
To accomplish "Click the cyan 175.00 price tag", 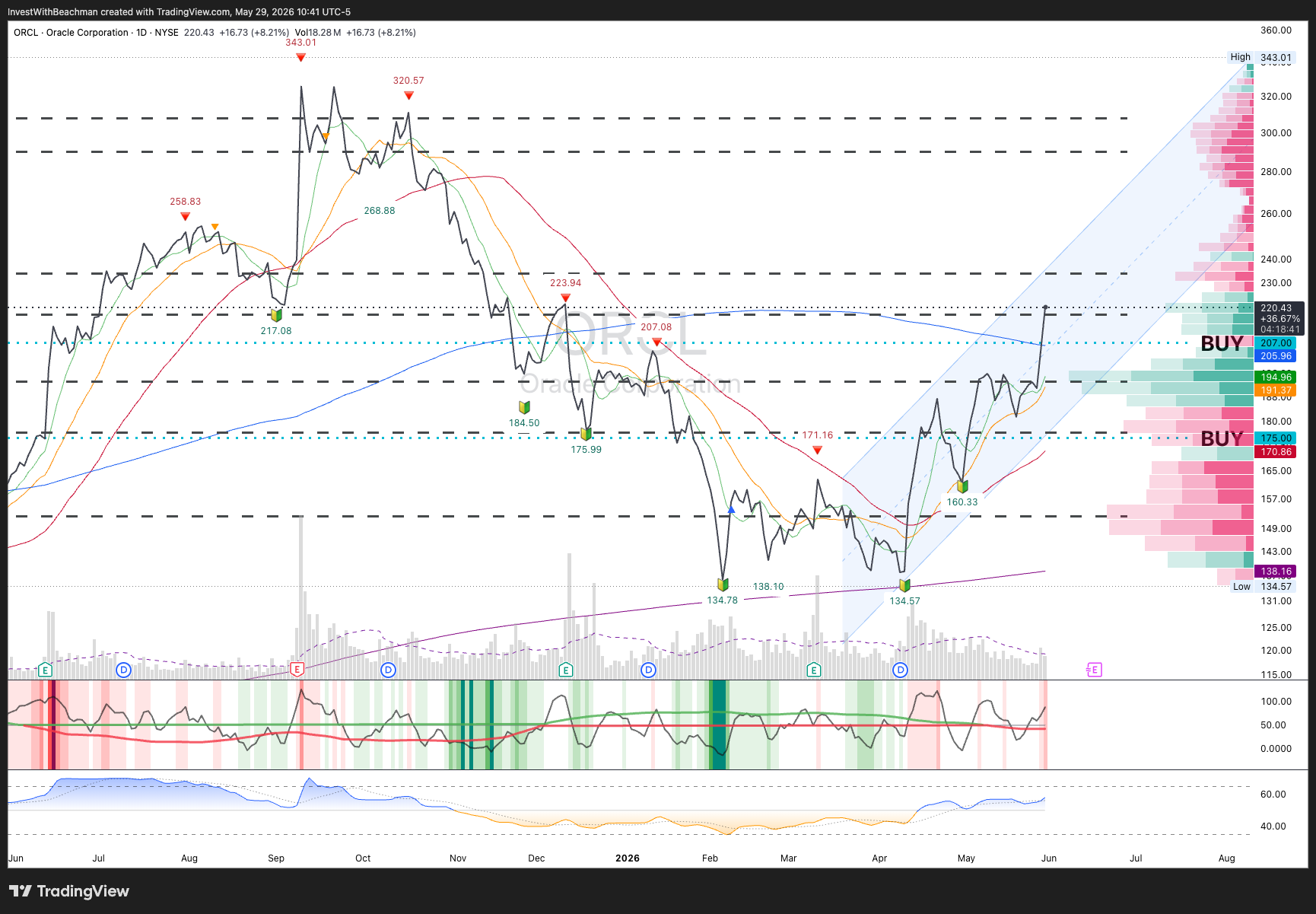I will [1276, 438].
